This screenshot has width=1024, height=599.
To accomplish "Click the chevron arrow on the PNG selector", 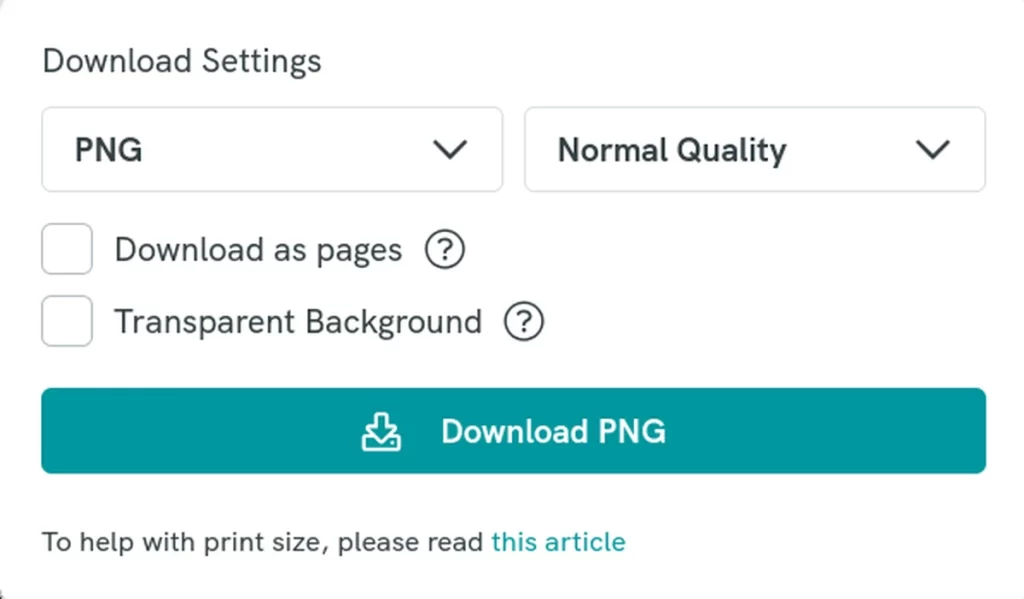I will click(451, 150).
